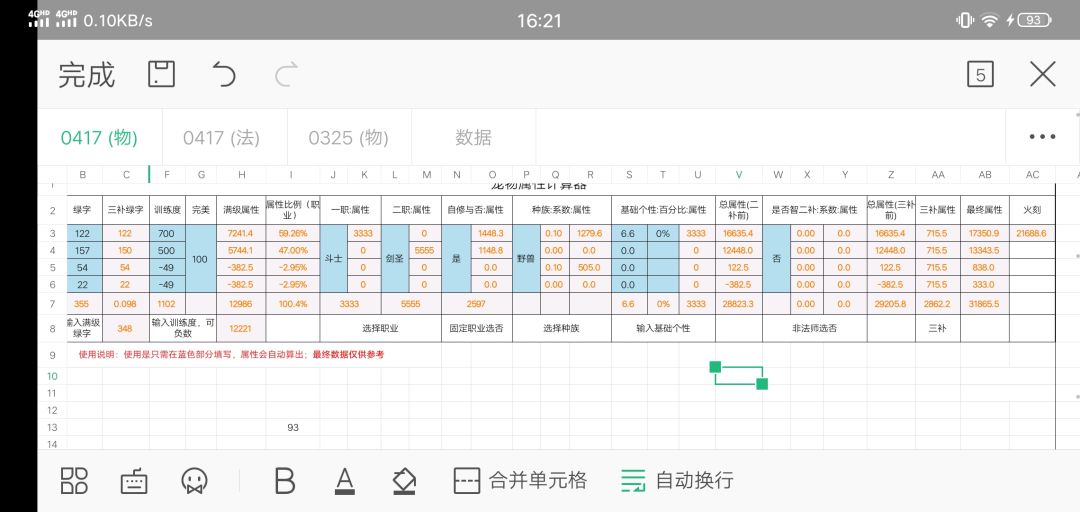Save the spreadsheet with the disk icon
This screenshot has width=1080, height=512.
point(162,74)
